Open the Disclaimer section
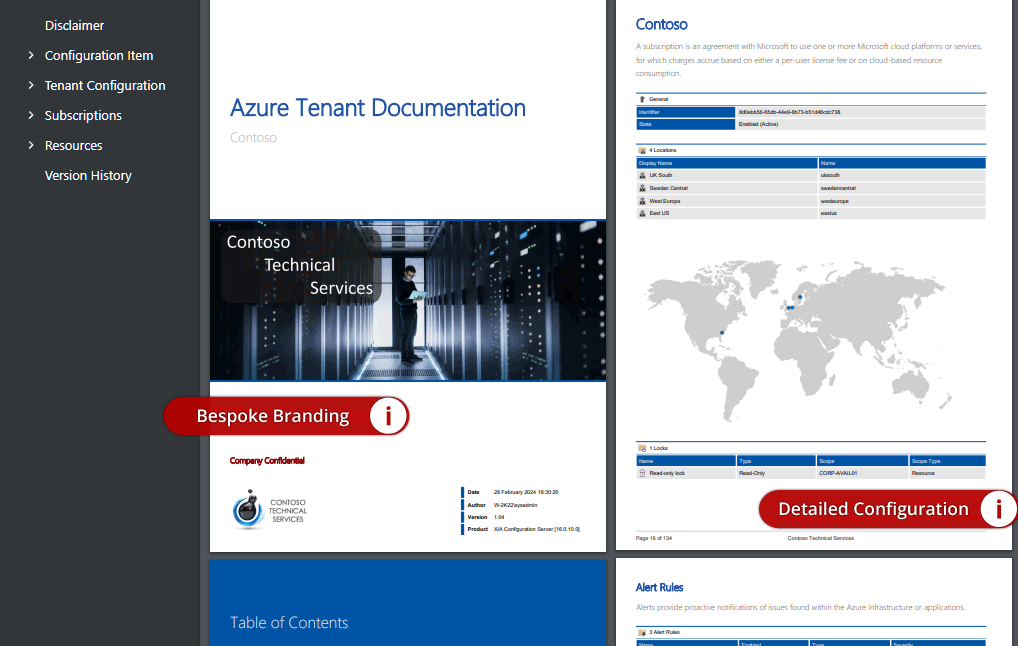 coord(74,25)
